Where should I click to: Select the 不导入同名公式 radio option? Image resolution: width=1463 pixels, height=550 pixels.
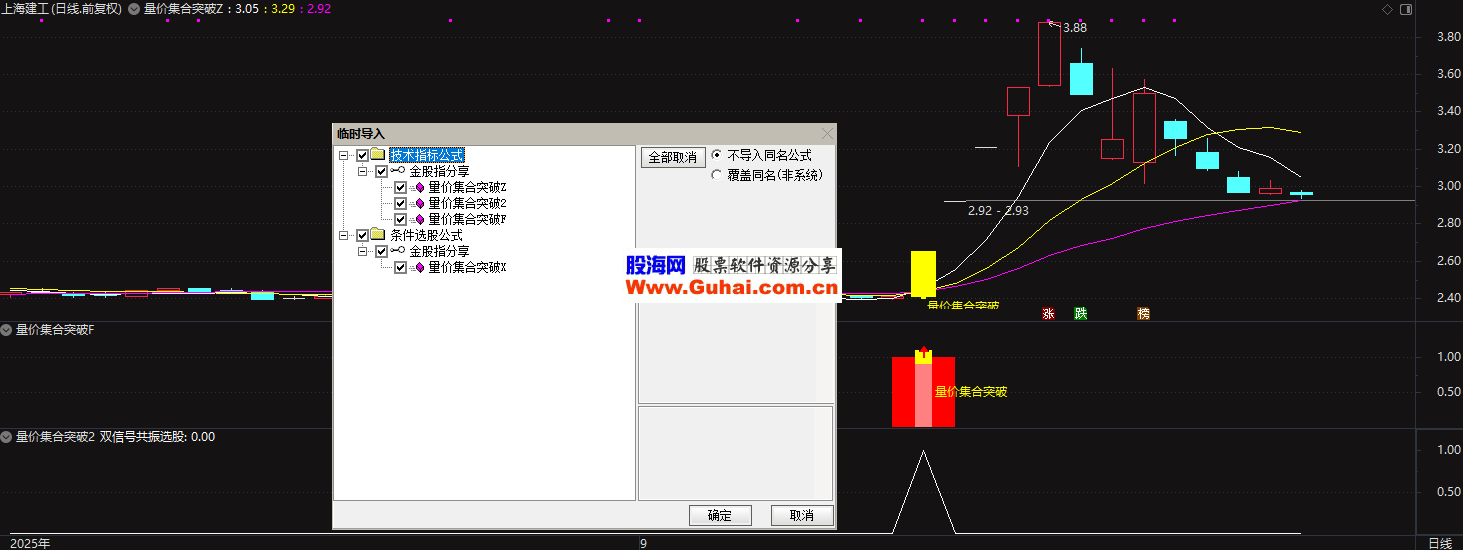(x=716, y=156)
